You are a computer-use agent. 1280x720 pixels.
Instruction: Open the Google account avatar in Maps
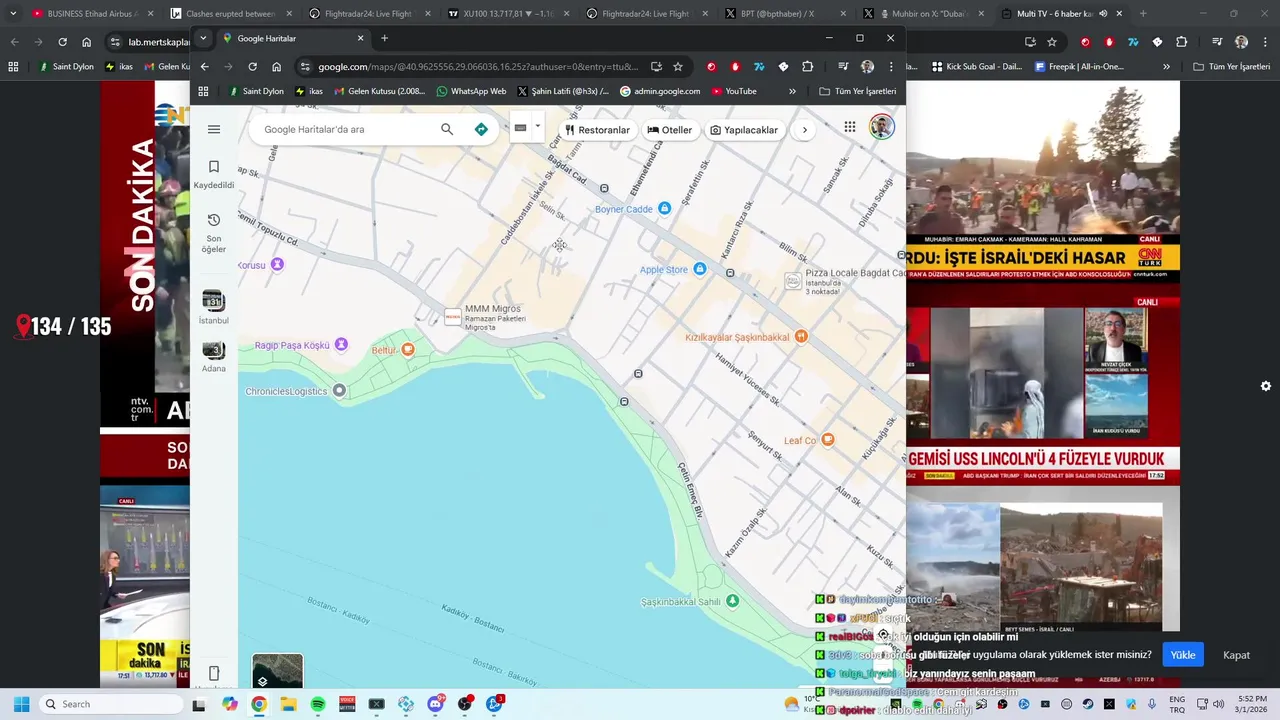point(881,127)
